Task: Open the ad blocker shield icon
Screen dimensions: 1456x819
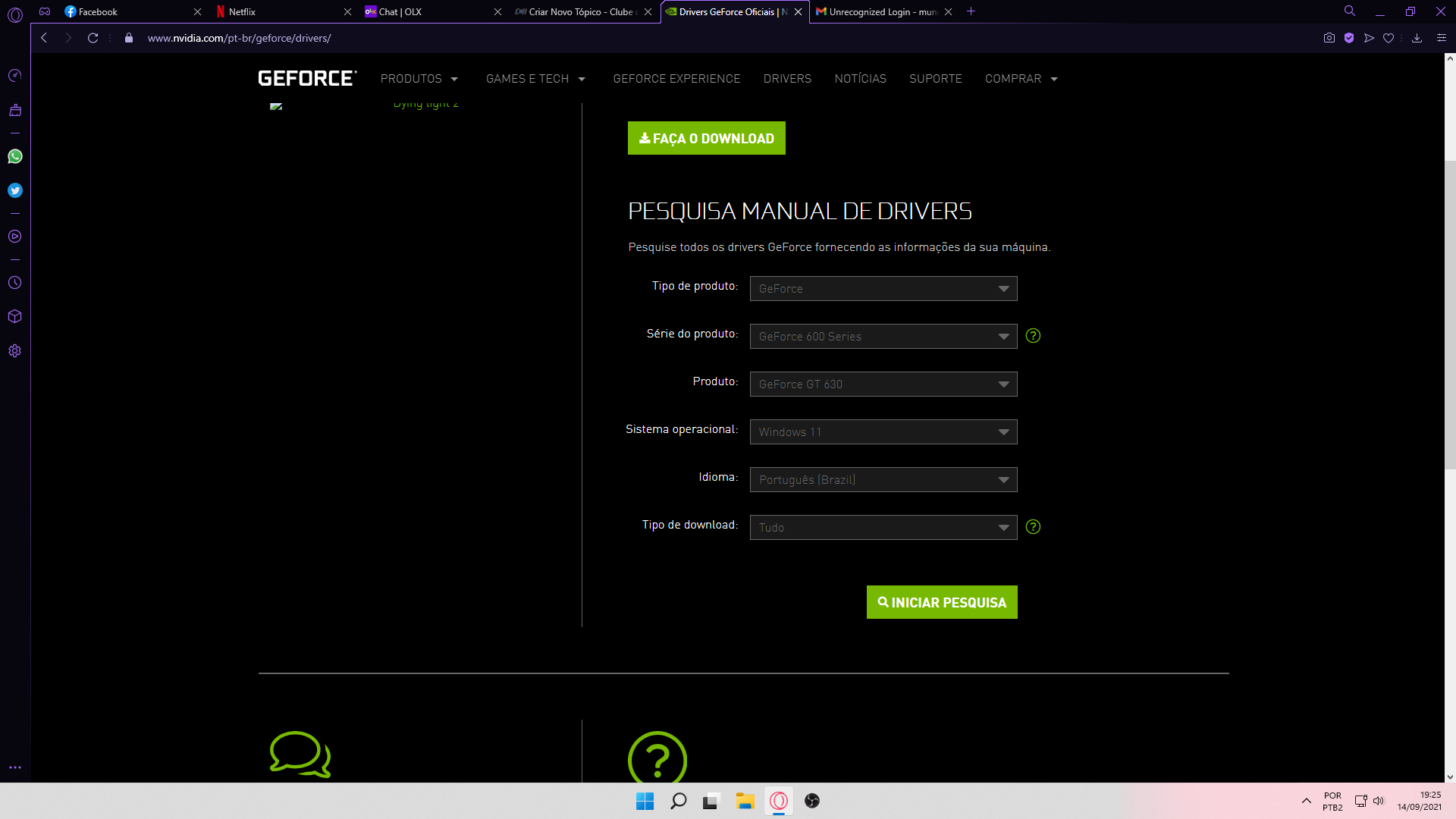Action: pos(1349,38)
